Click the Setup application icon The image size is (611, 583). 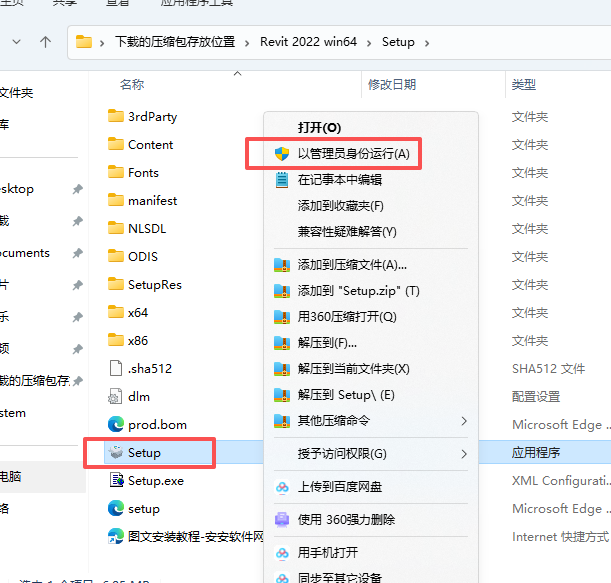[116, 452]
